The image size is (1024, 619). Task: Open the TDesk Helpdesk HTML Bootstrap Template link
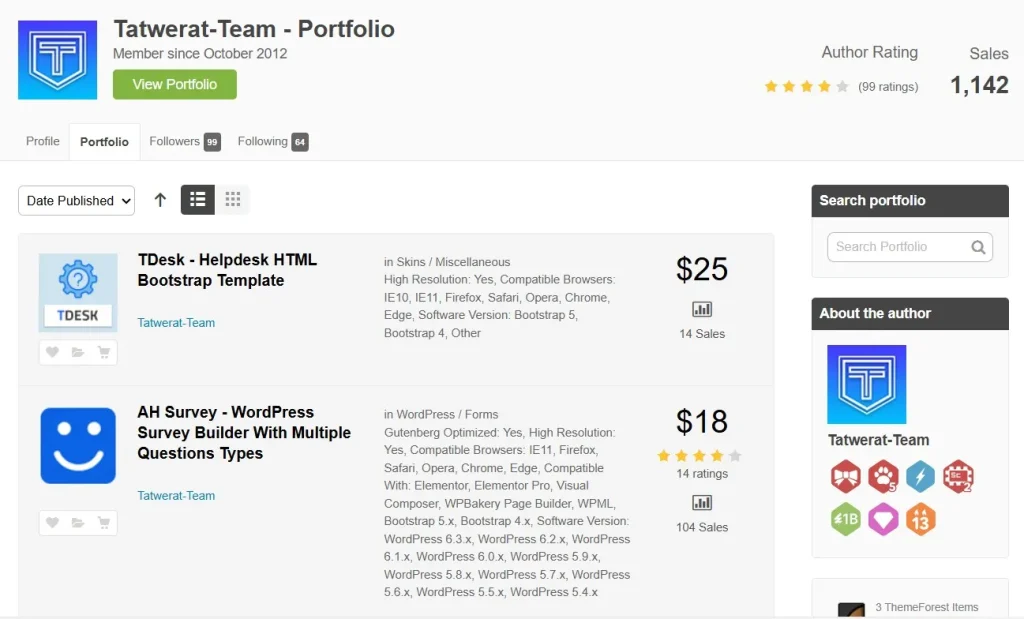coord(227,270)
